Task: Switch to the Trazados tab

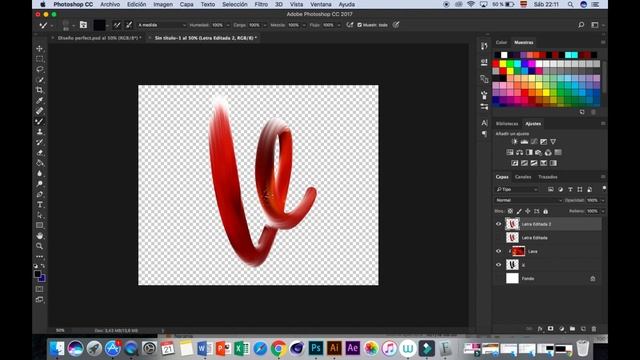Action: tap(548, 177)
